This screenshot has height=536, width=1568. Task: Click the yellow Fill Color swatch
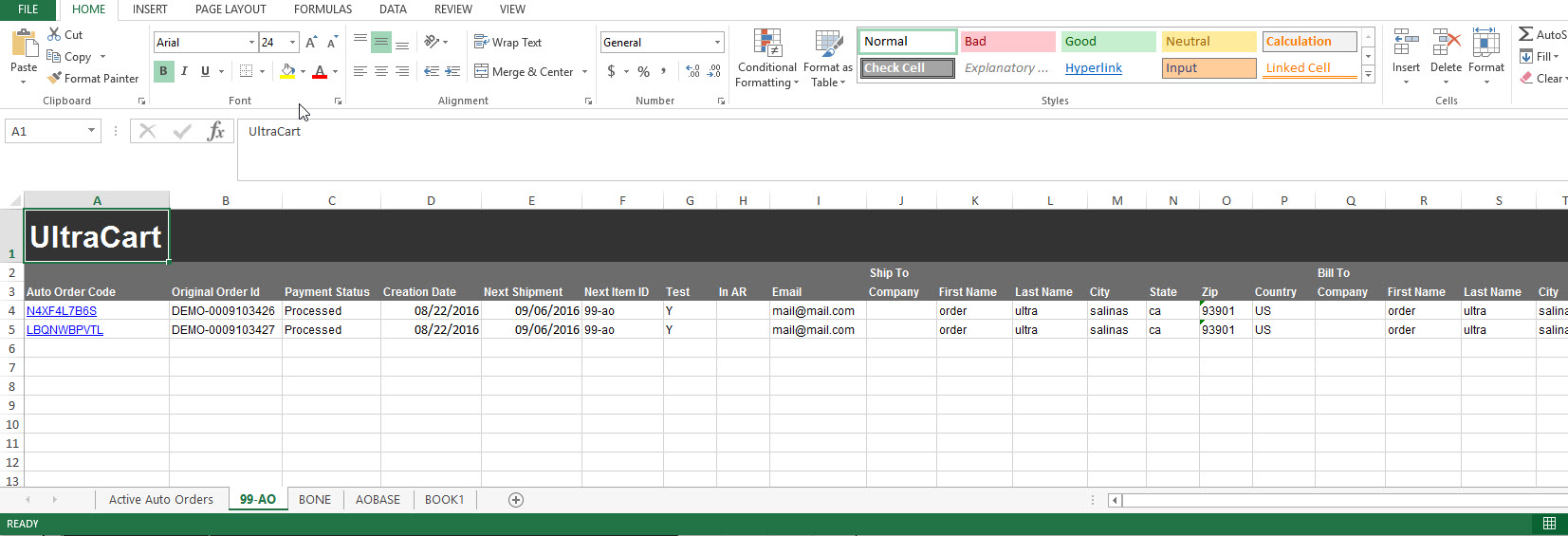(287, 71)
